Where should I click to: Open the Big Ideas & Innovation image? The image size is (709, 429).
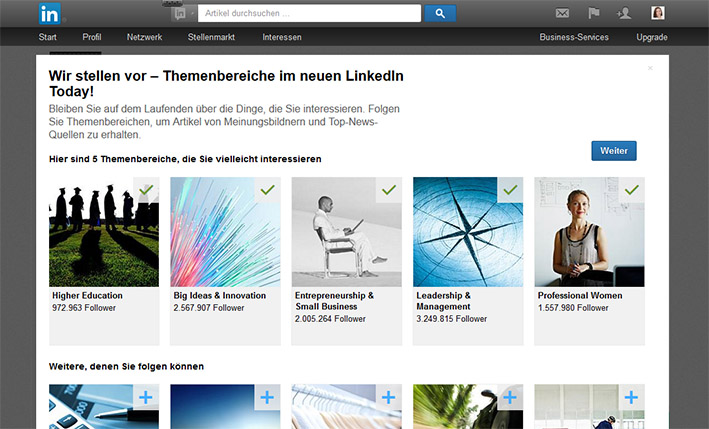pos(225,232)
